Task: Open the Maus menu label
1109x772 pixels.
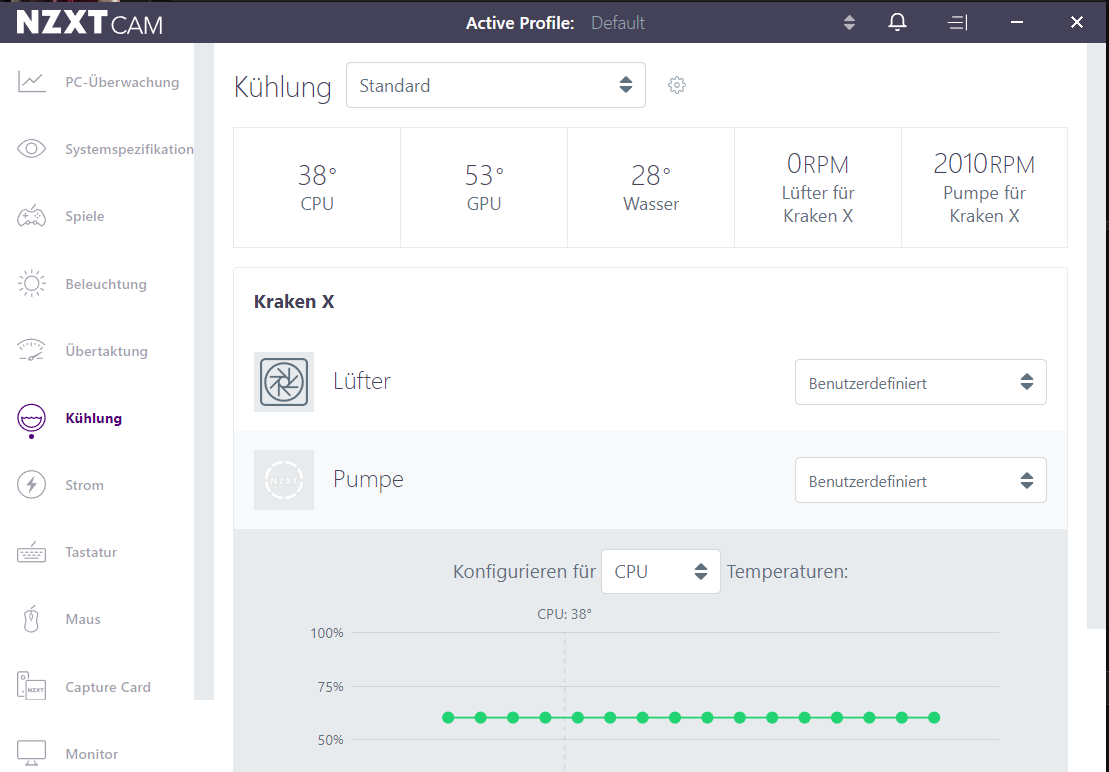Action: pos(83,619)
